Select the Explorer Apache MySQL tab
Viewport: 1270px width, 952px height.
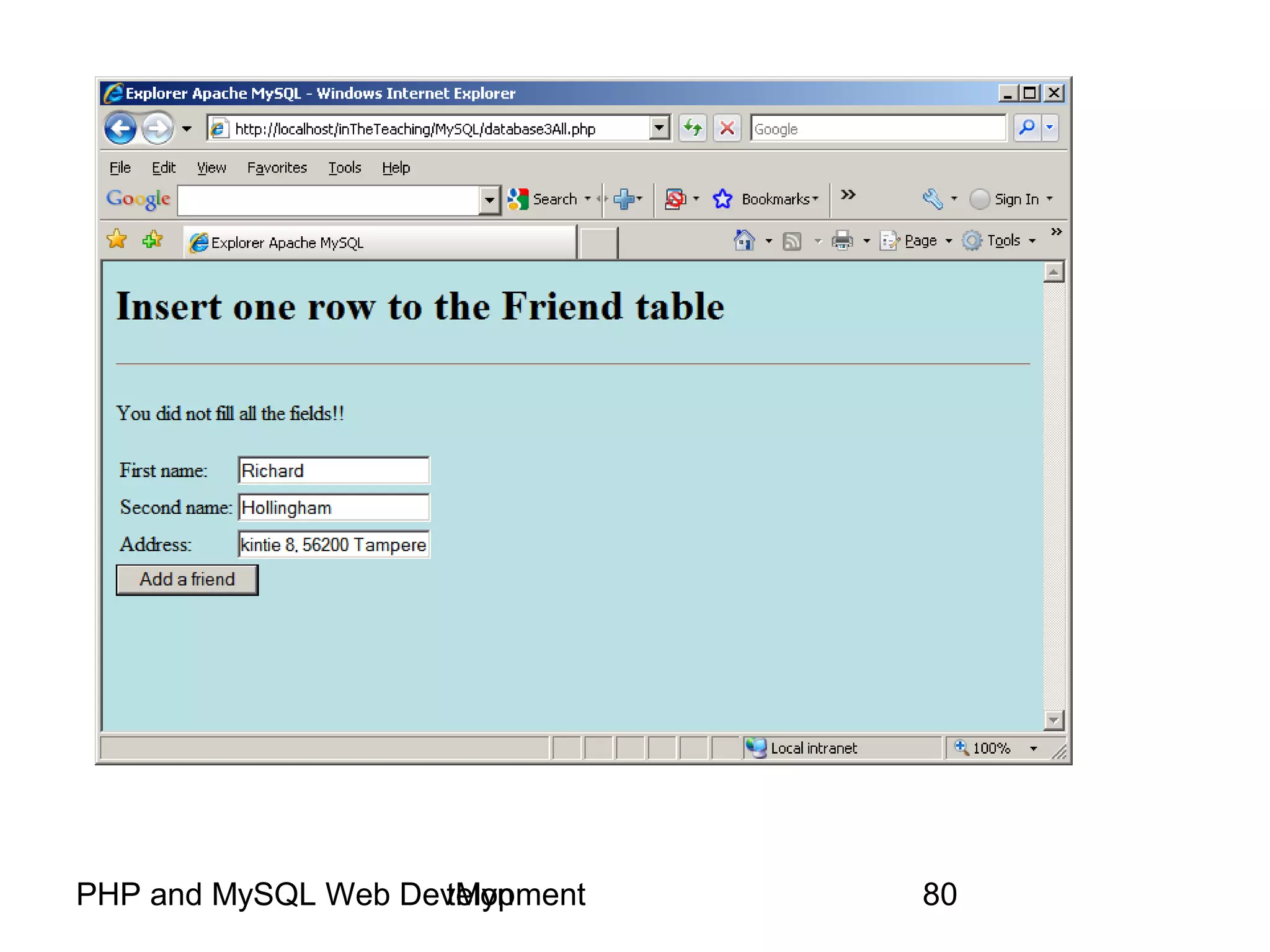click(x=380, y=242)
